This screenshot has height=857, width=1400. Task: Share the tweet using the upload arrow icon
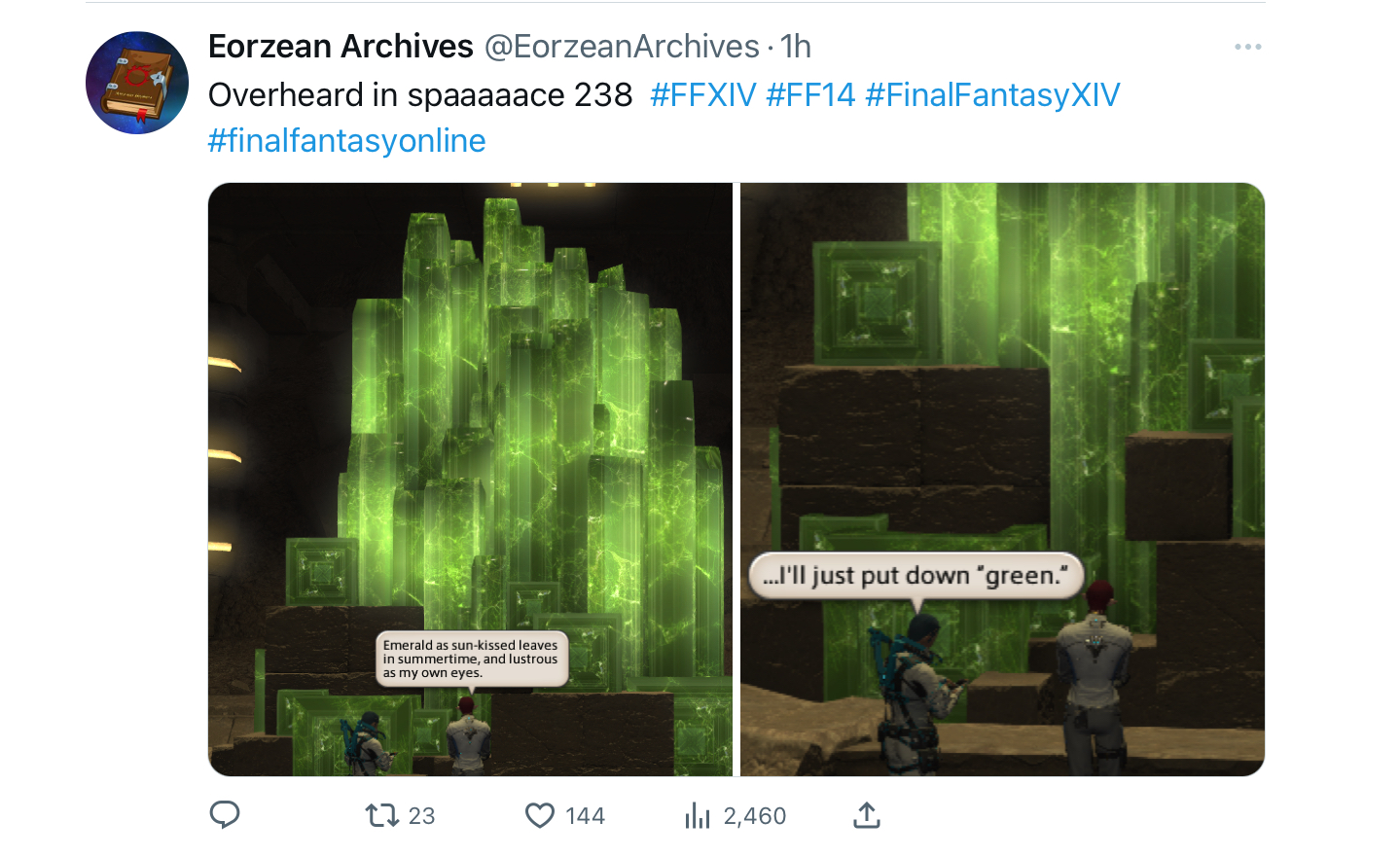point(867,815)
